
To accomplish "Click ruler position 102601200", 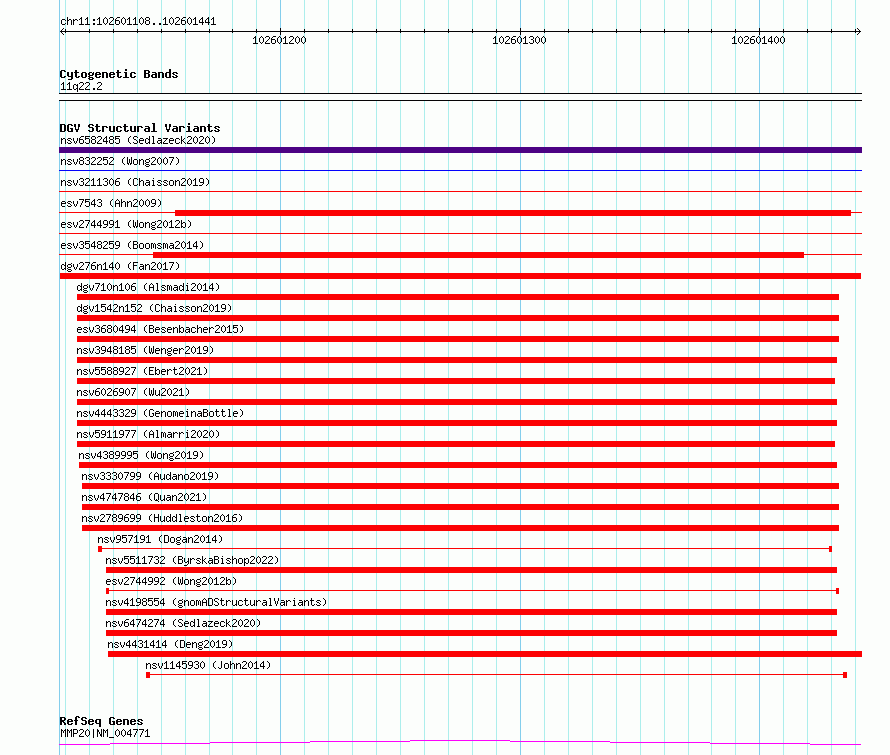I will (x=279, y=40).
